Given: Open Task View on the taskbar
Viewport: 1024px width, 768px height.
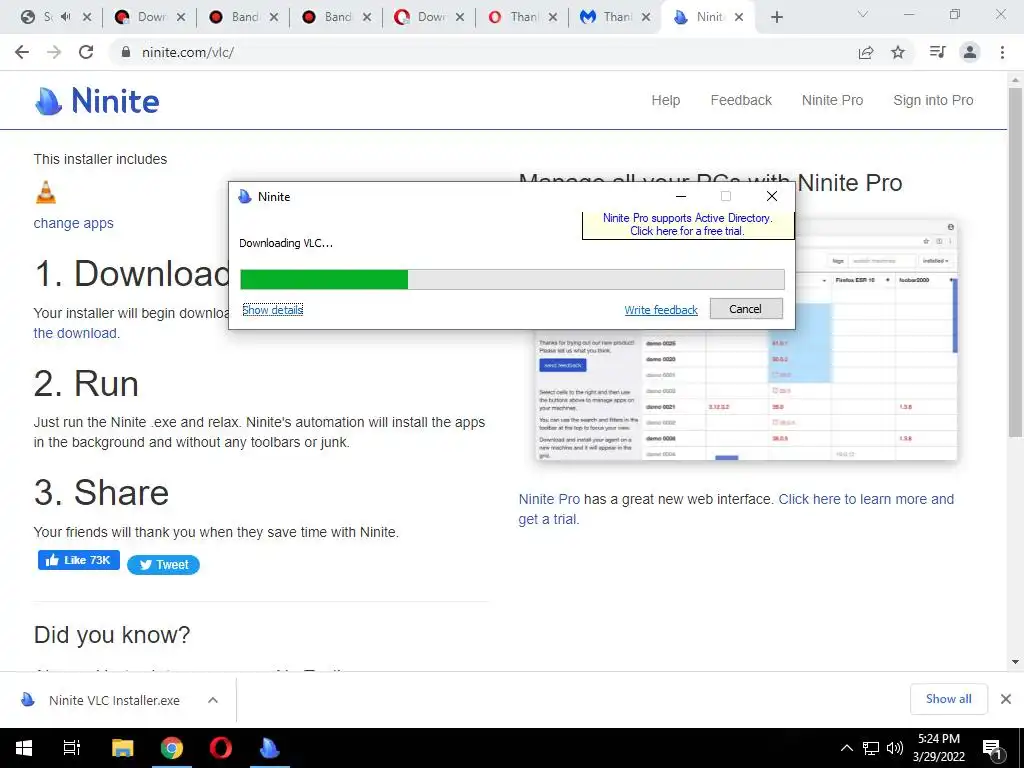Looking at the screenshot, I should point(72,748).
